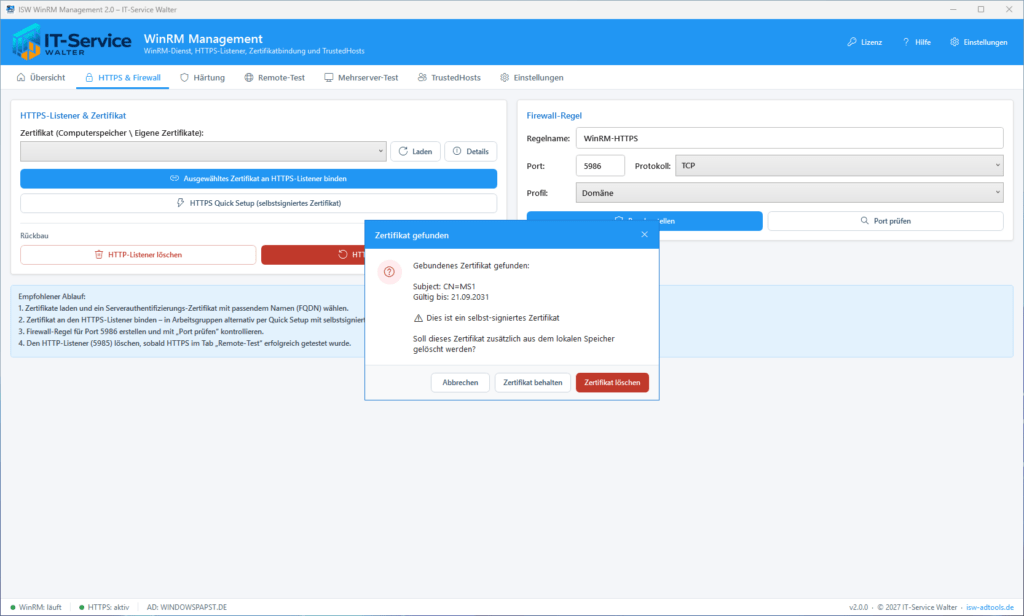The width and height of the screenshot is (1024, 616).
Task: Click the HTTPS aktiv status indicator
Action: pyautogui.click(x=104, y=608)
